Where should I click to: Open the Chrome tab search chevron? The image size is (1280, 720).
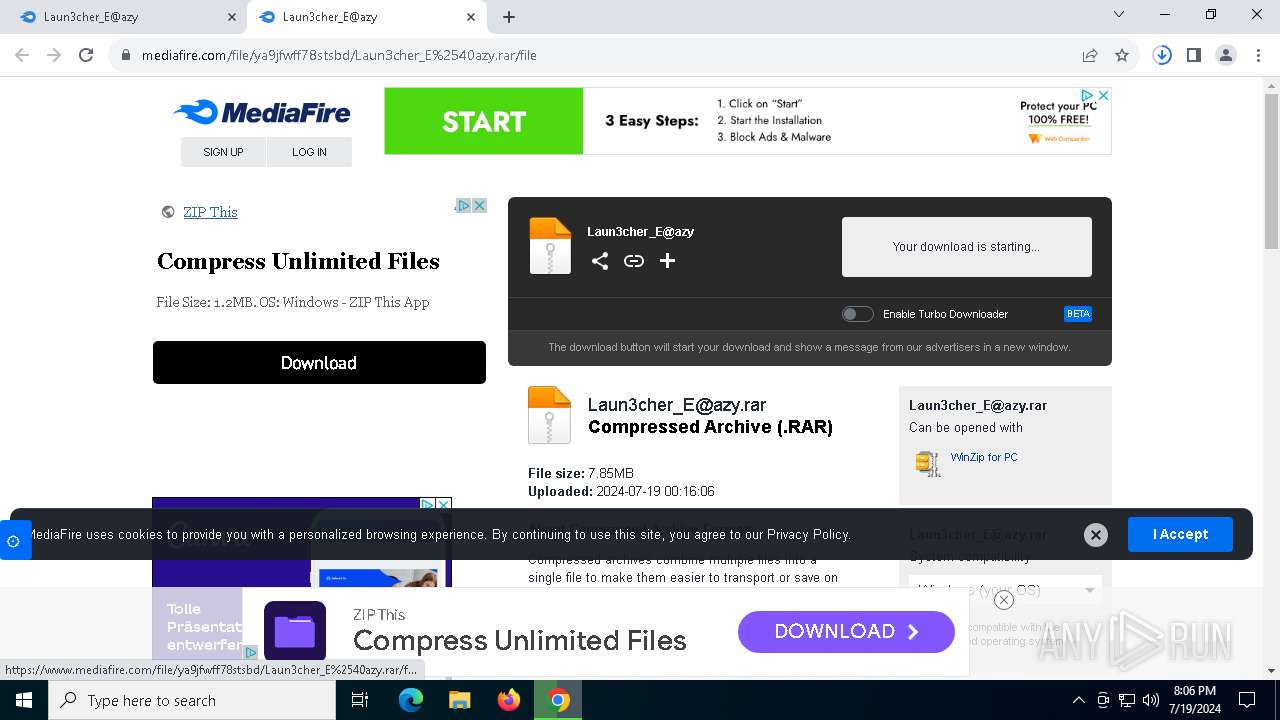[x=1119, y=15]
